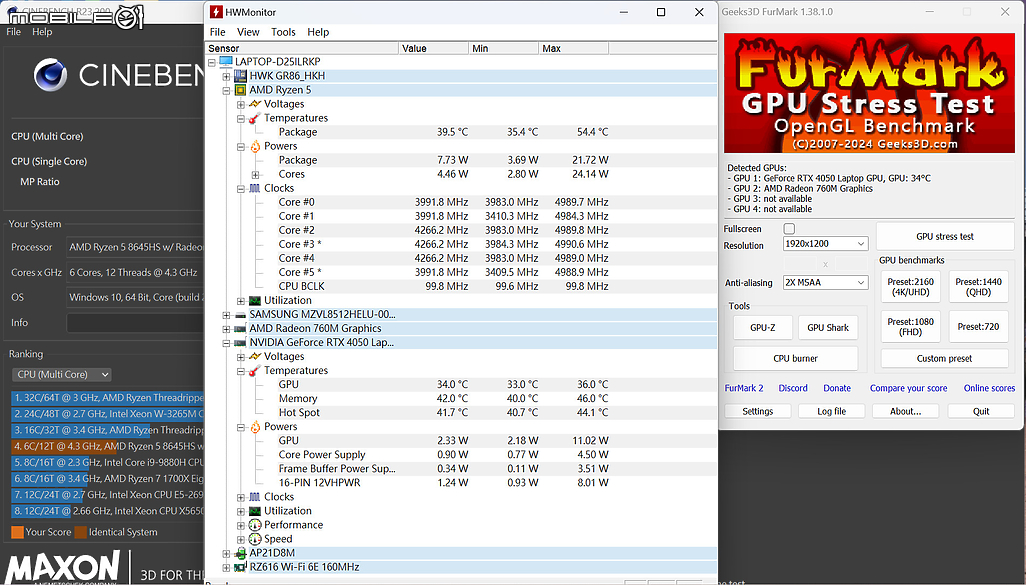The image size is (1026, 585).
Task: Expand the RZ616 Wi-Fi 6E node
Action: click(226, 567)
